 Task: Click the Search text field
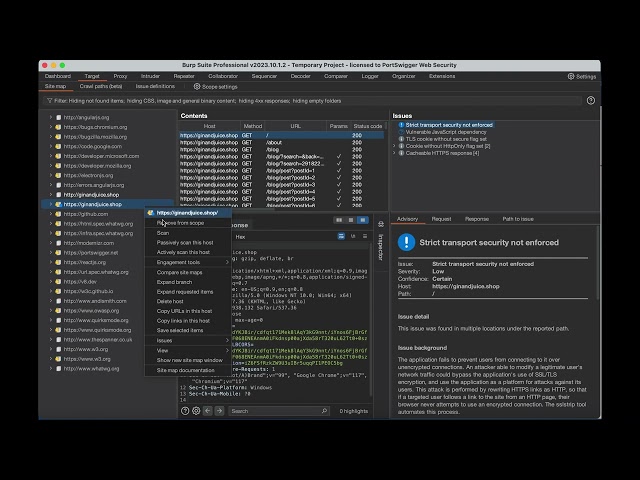point(279,411)
